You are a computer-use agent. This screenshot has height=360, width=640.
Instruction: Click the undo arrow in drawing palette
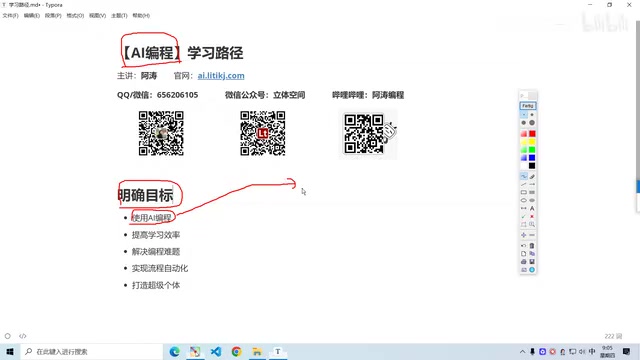click(524, 246)
